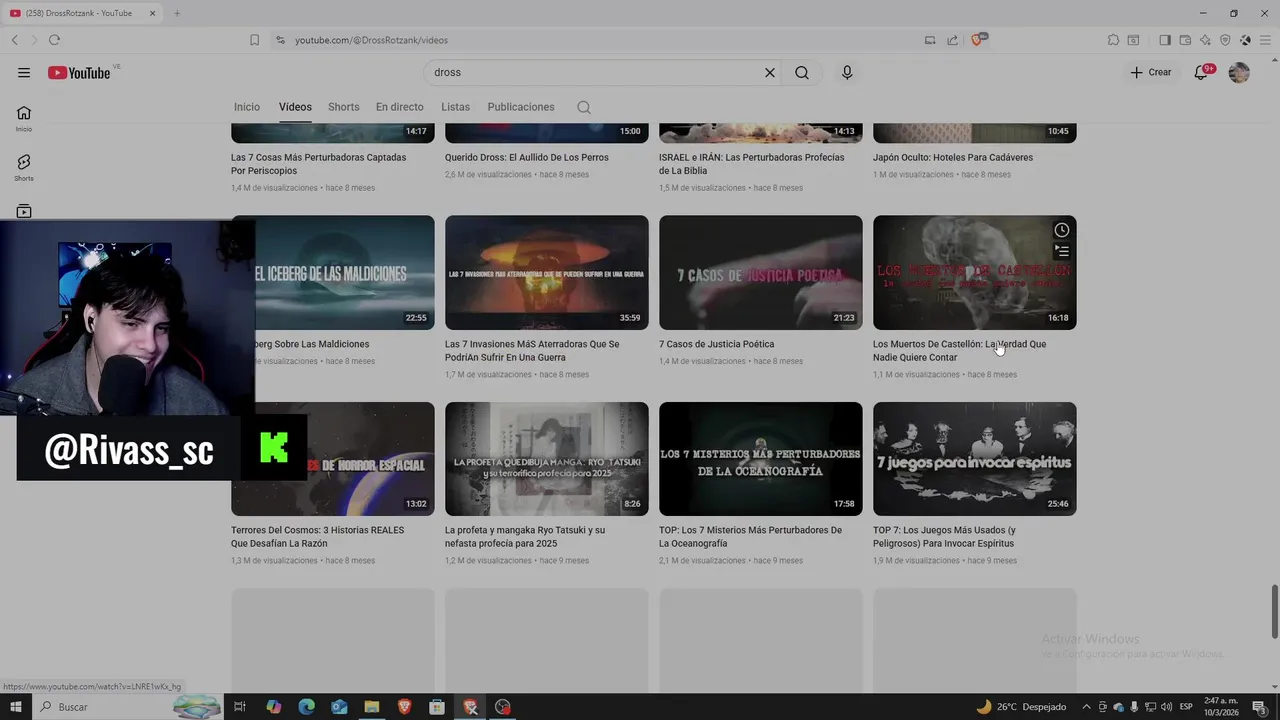This screenshot has width=1280, height=720.
Task: Click the Brave Shields lion icon
Action: click(978, 39)
